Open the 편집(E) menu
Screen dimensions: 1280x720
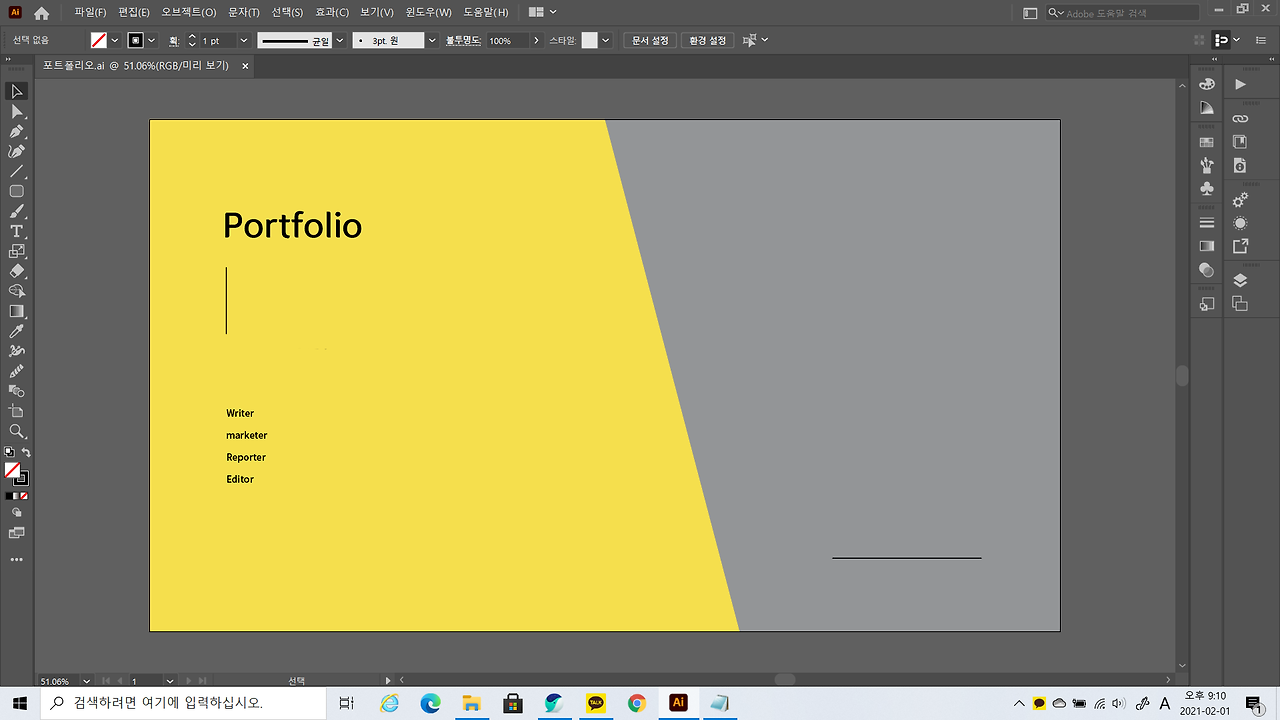[134, 13]
